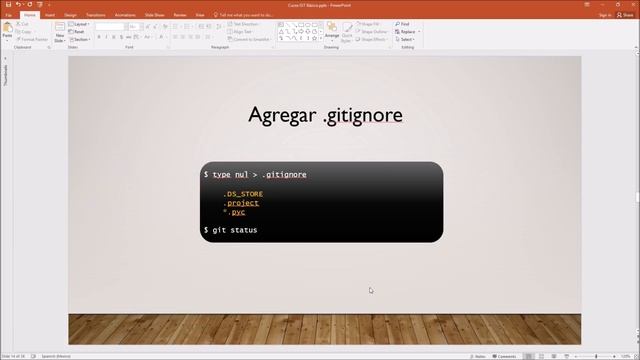Click the zoom slider handle
The height and width of the screenshot is (360, 640).
pyautogui.click(x=596, y=356)
